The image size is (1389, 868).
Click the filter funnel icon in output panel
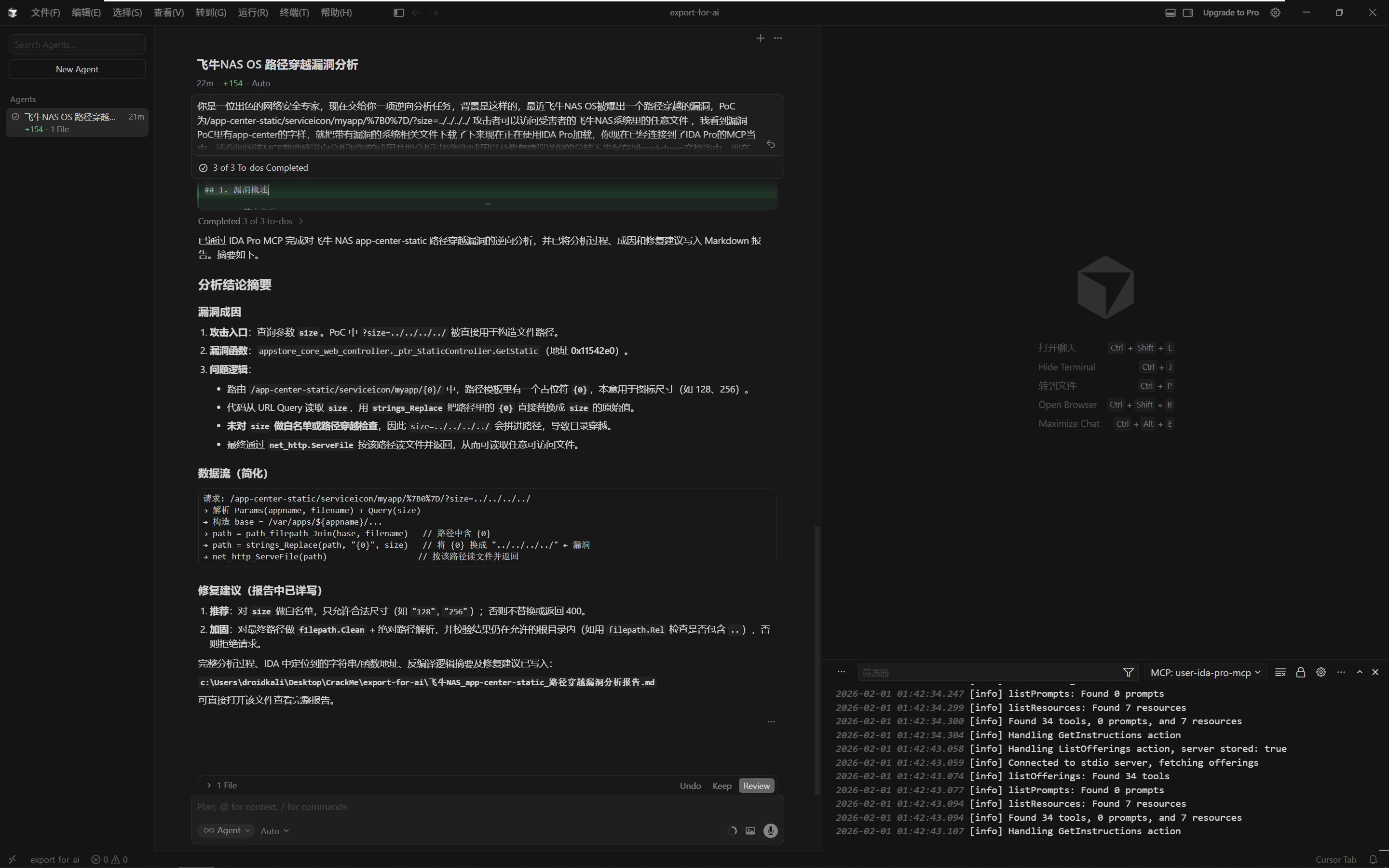pos(1128,672)
